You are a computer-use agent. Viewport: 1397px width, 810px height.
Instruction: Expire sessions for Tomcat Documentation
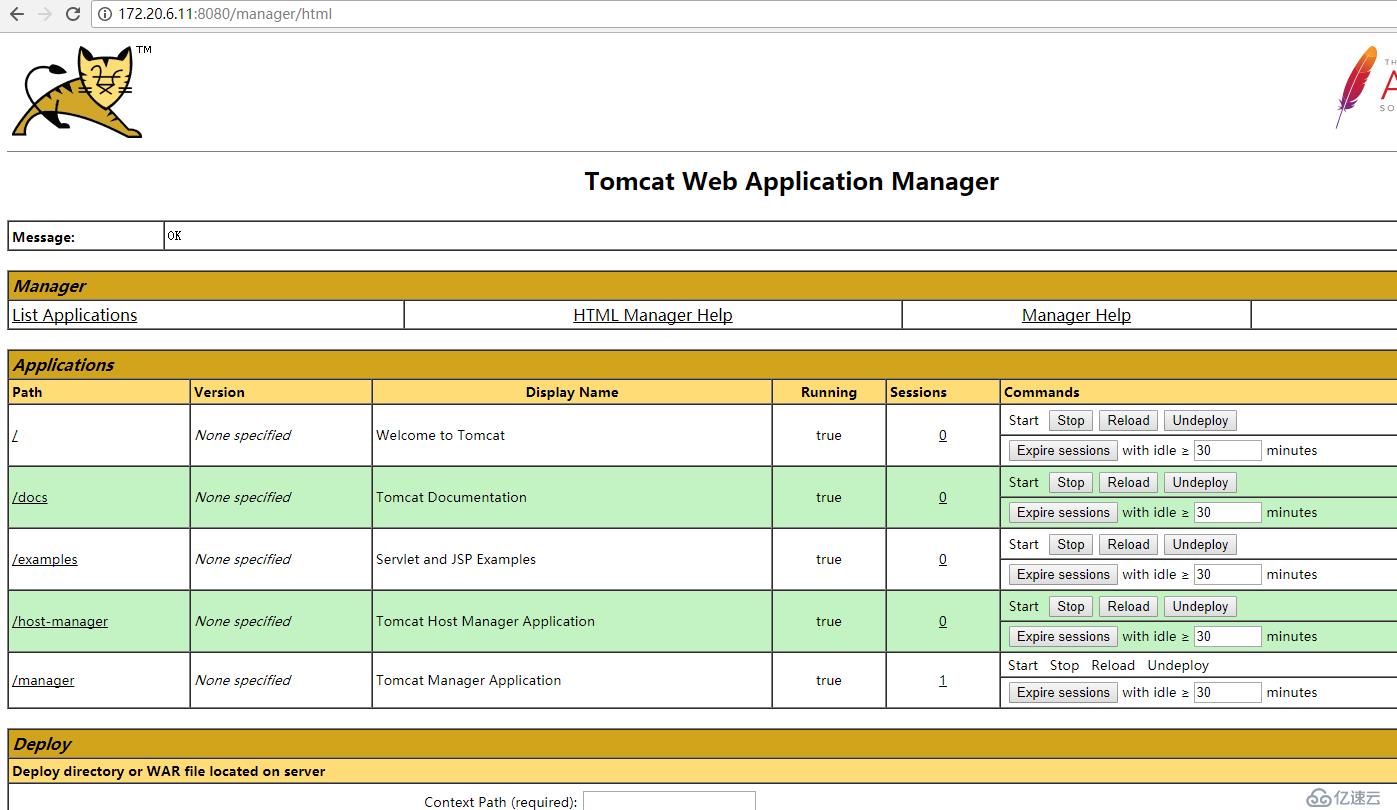coord(1063,513)
